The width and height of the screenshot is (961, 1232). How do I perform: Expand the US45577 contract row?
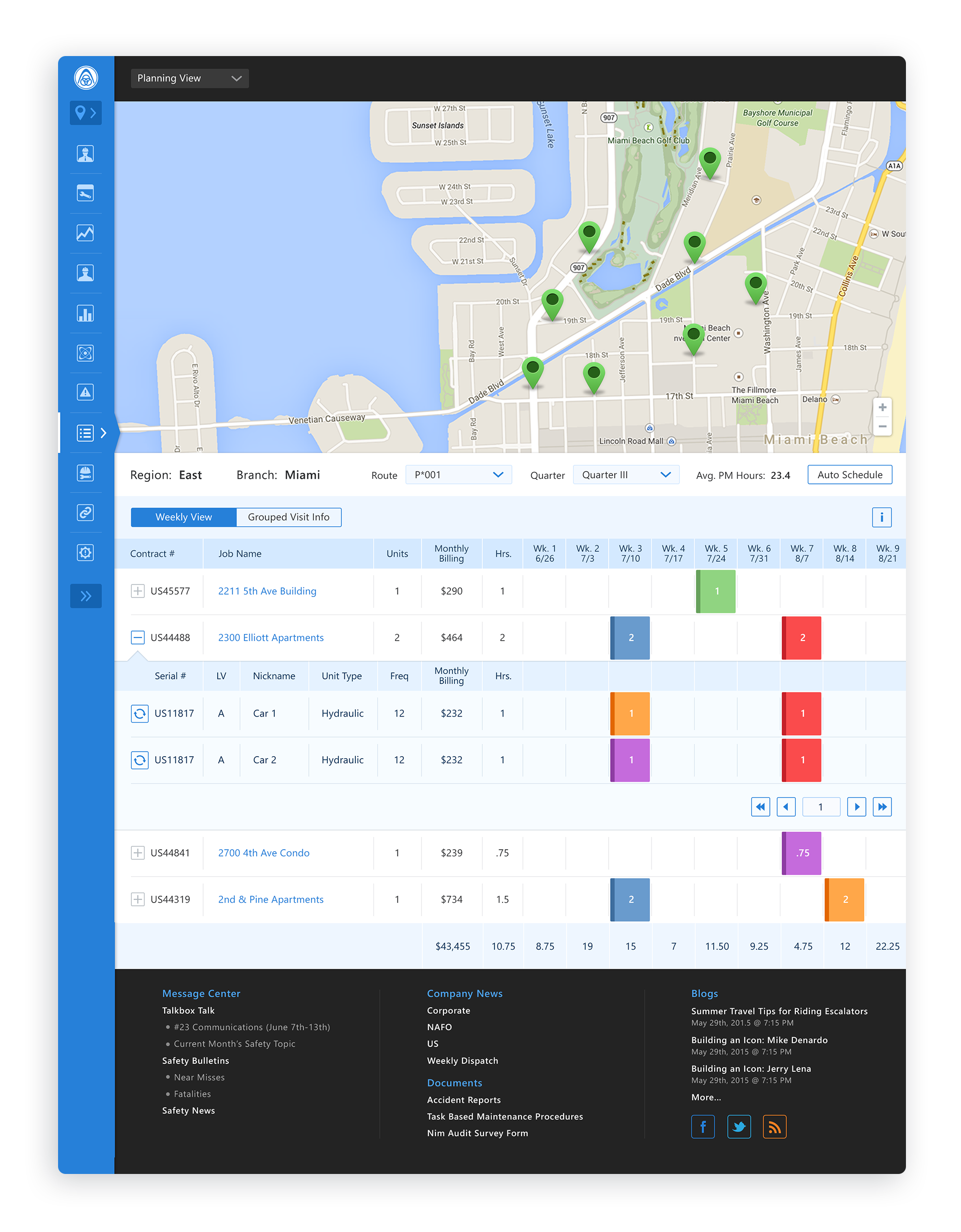click(138, 591)
